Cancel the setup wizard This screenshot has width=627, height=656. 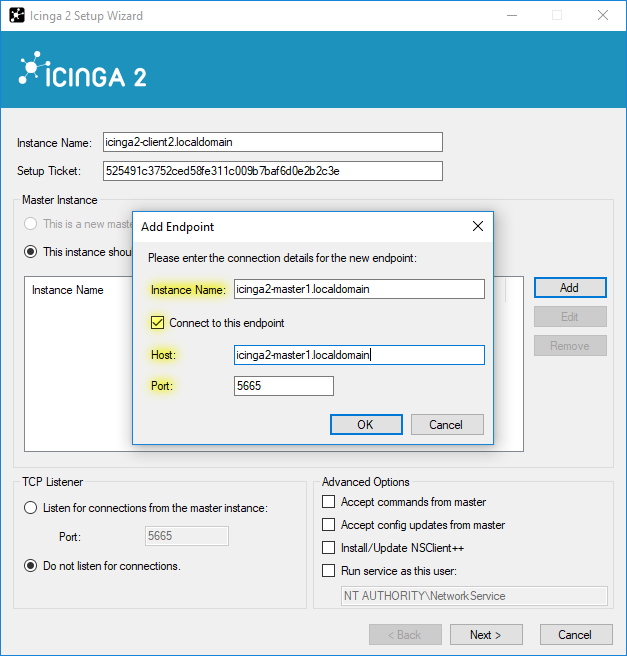(576, 635)
